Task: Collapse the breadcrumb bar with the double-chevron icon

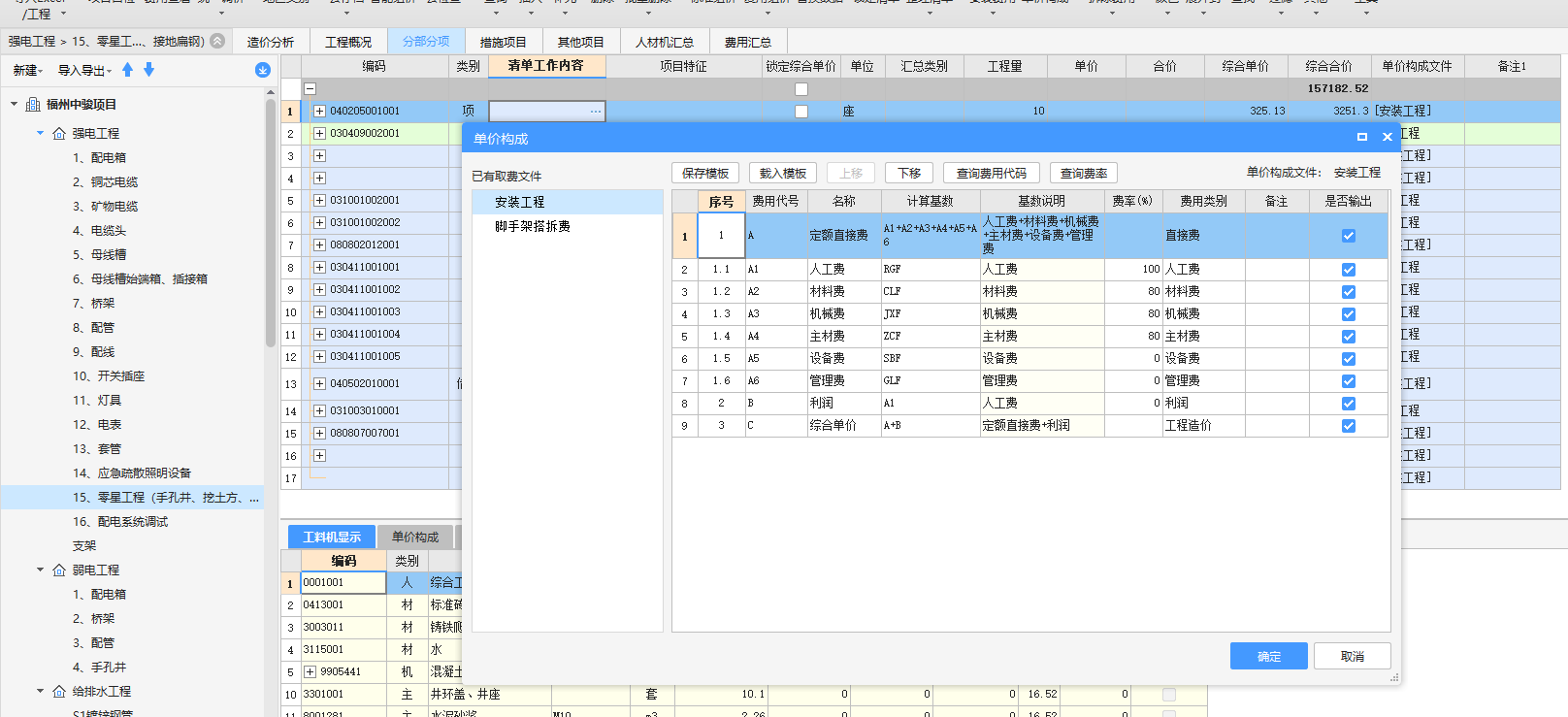Action: [217, 41]
